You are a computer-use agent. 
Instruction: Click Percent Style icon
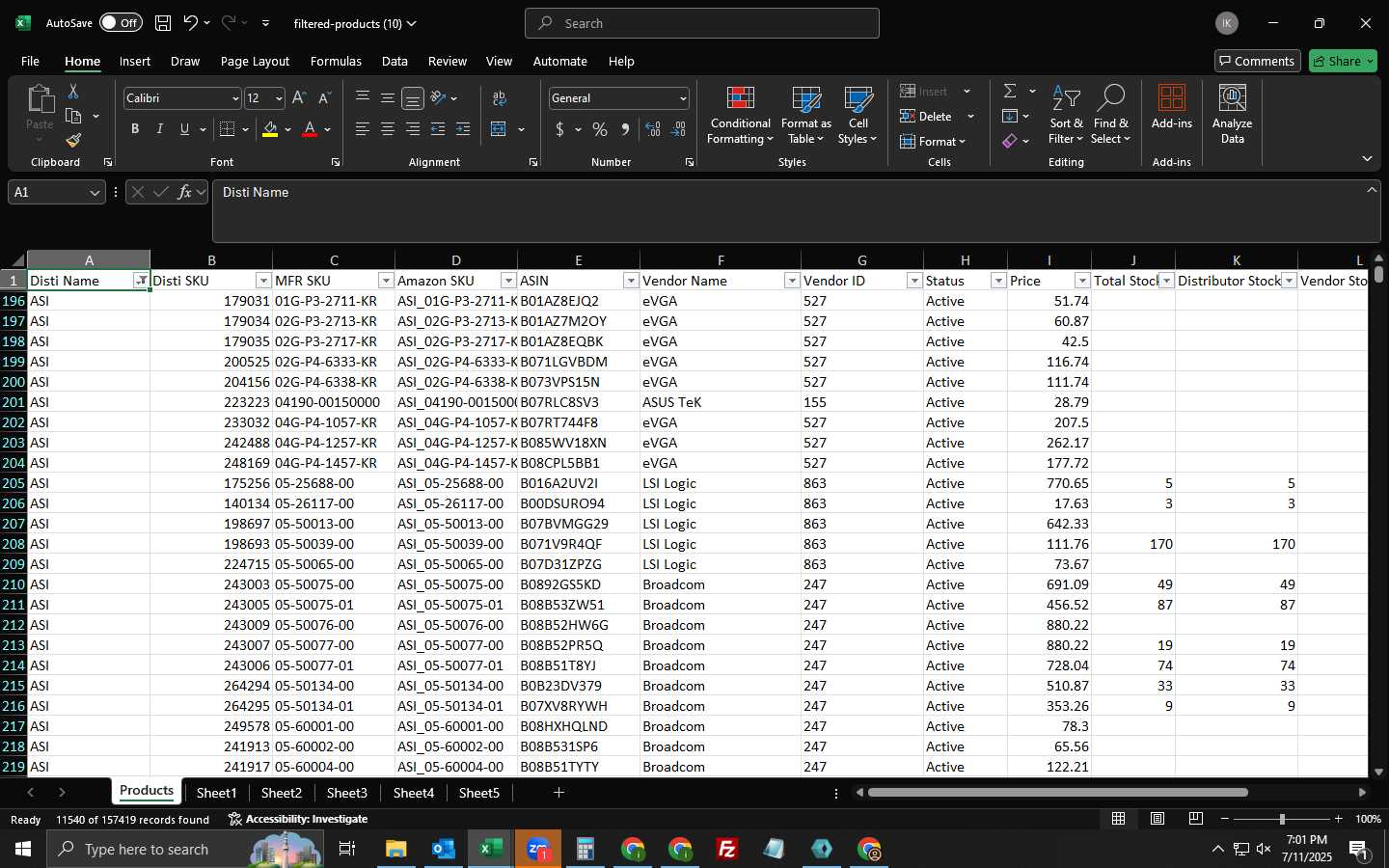pyautogui.click(x=600, y=129)
